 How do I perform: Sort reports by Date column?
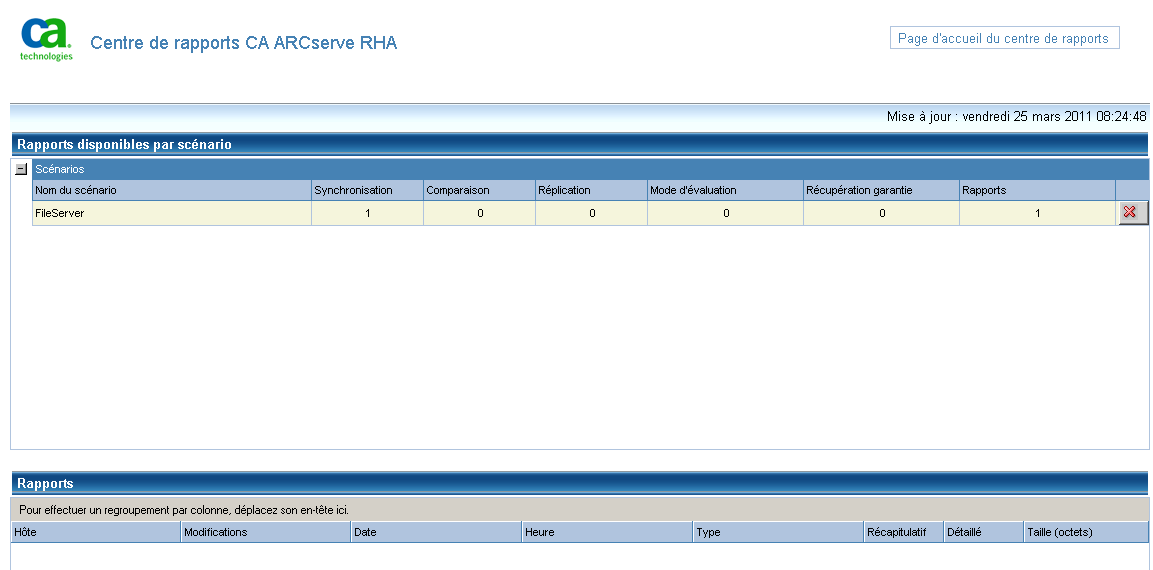436,532
